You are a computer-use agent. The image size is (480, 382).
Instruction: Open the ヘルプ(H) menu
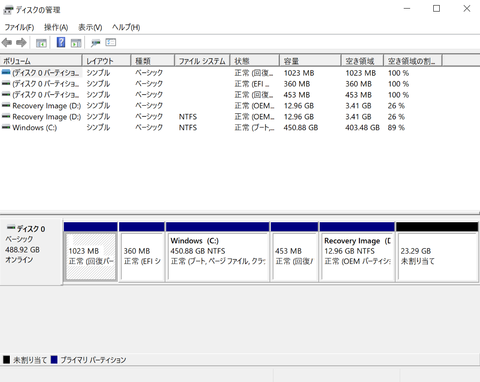point(126,27)
